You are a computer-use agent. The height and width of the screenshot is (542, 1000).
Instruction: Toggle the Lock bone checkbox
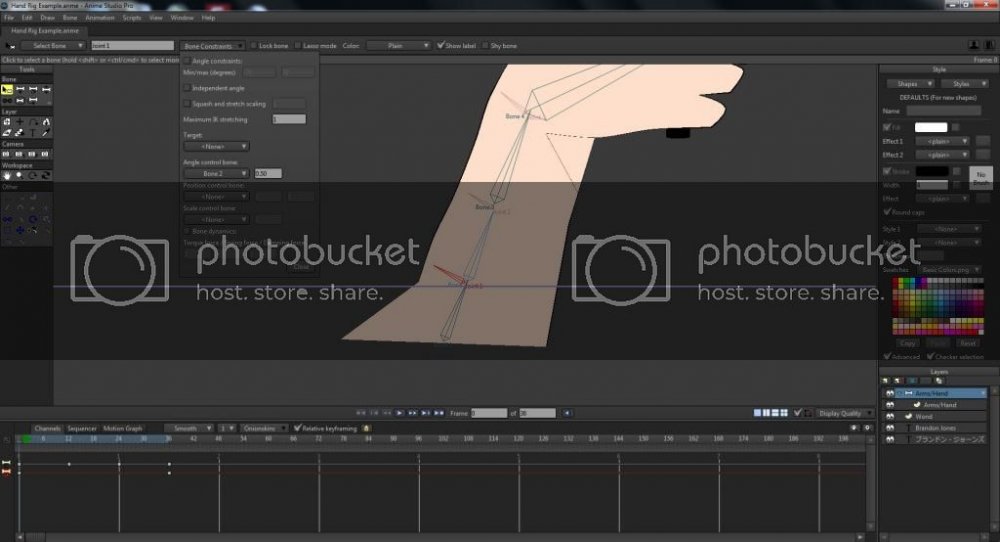coord(254,46)
